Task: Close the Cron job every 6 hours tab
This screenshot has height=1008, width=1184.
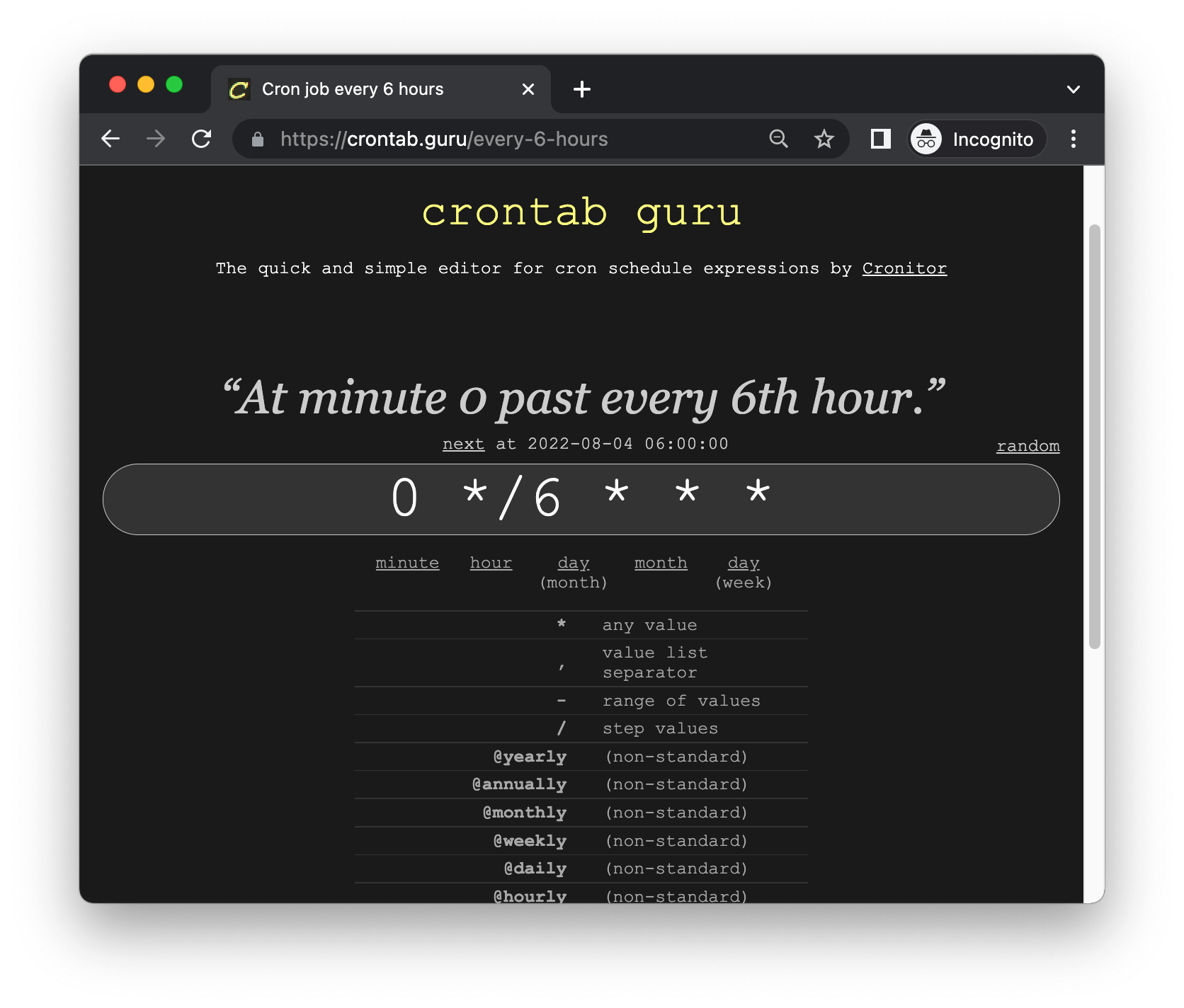Action: point(528,89)
